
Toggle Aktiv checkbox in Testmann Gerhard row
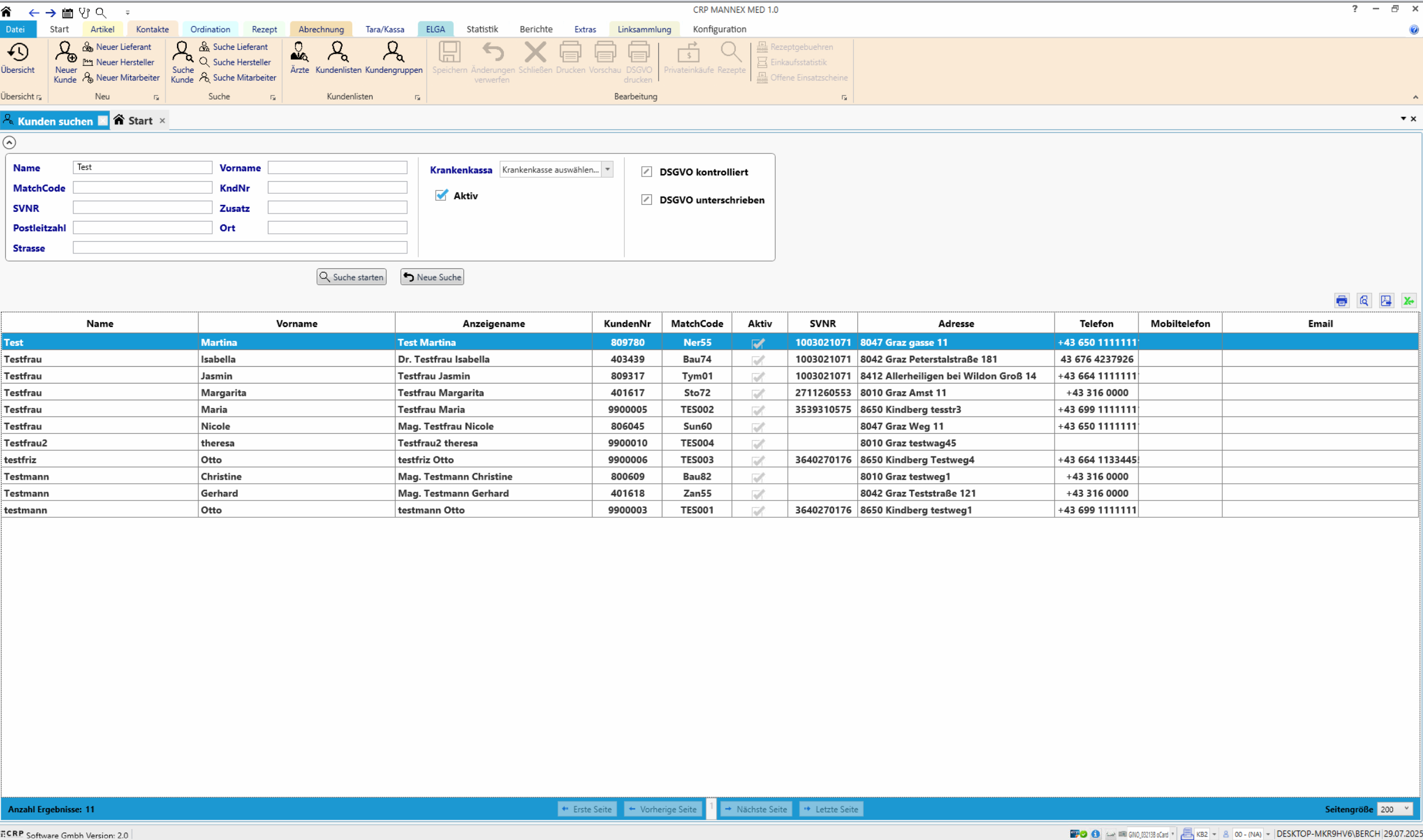click(x=758, y=494)
